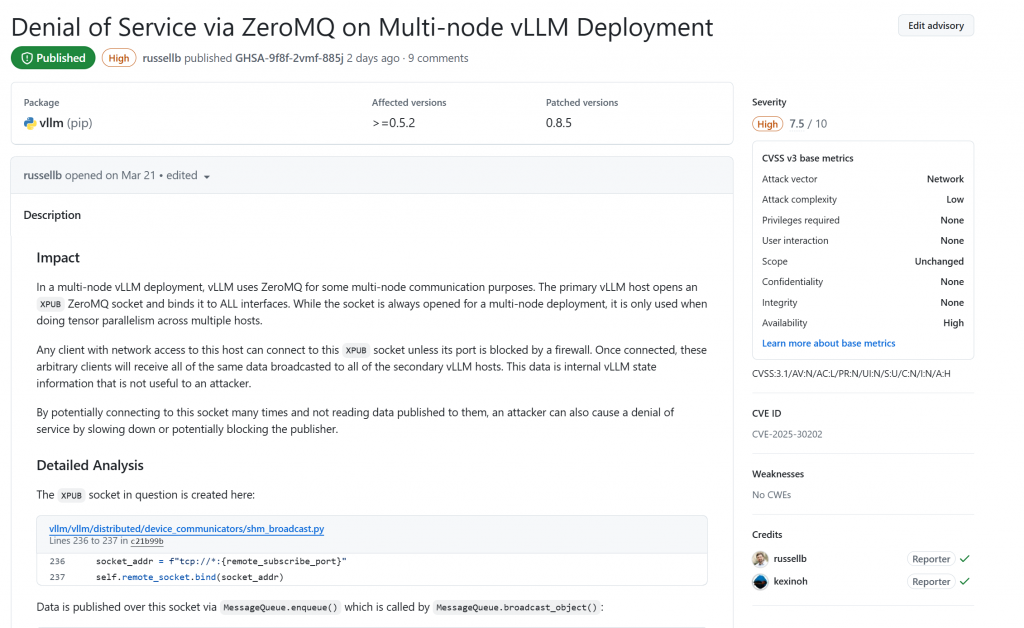This screenshot has height=628, width=1024.
Task: Open russellb profile link in header
Action: click(161, 58)
